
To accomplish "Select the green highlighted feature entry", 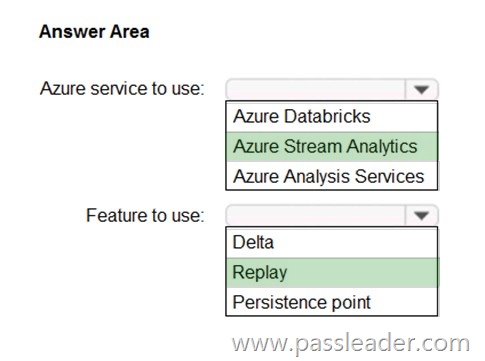I will pyautogui.click(x=332, y=272).
